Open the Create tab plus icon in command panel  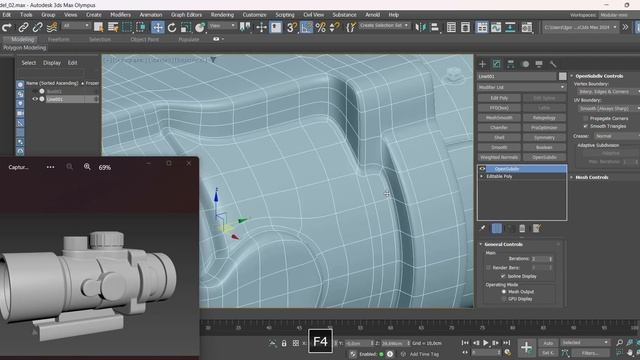pos(482,64)
